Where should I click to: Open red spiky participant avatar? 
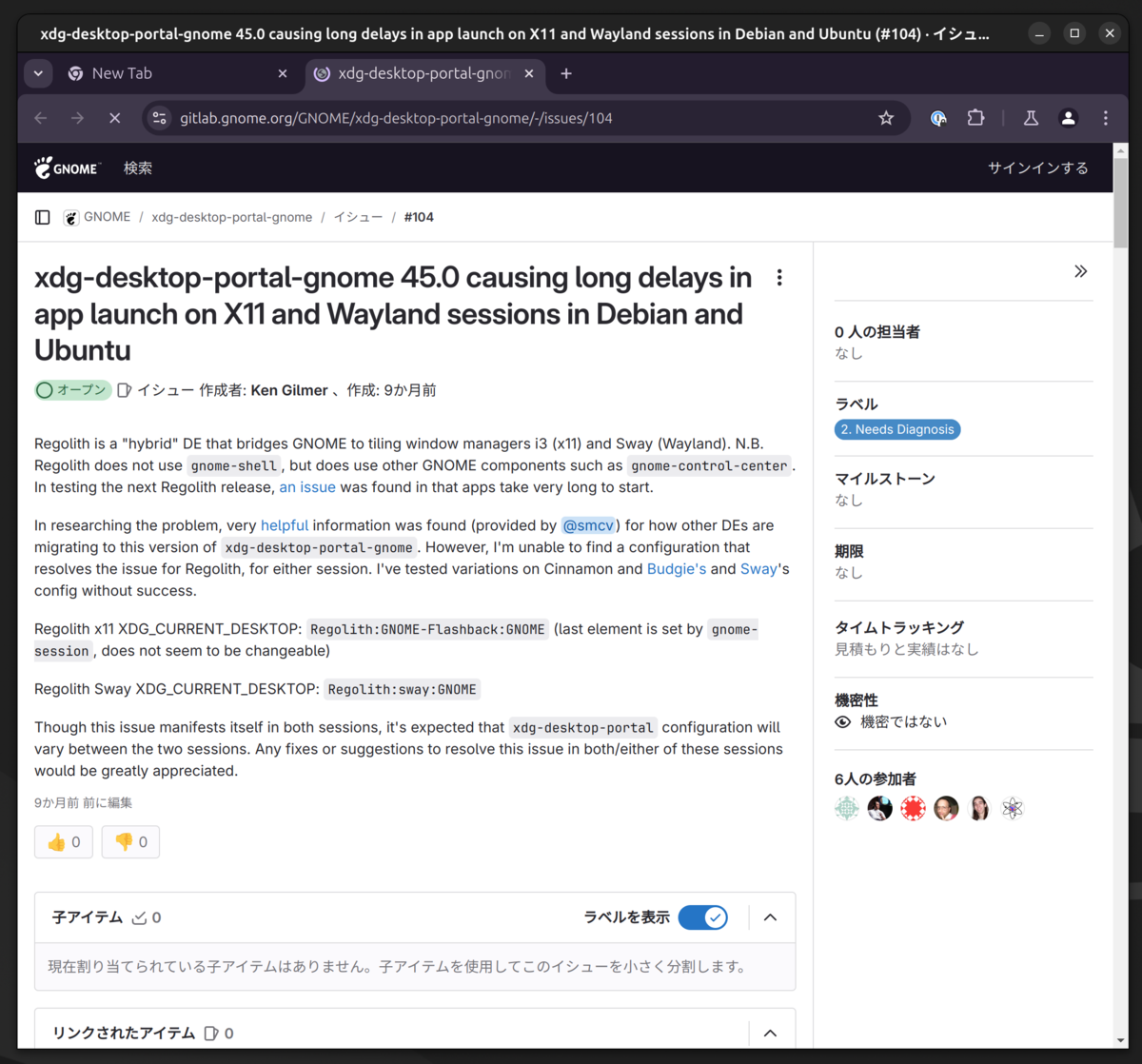point(914,809)
